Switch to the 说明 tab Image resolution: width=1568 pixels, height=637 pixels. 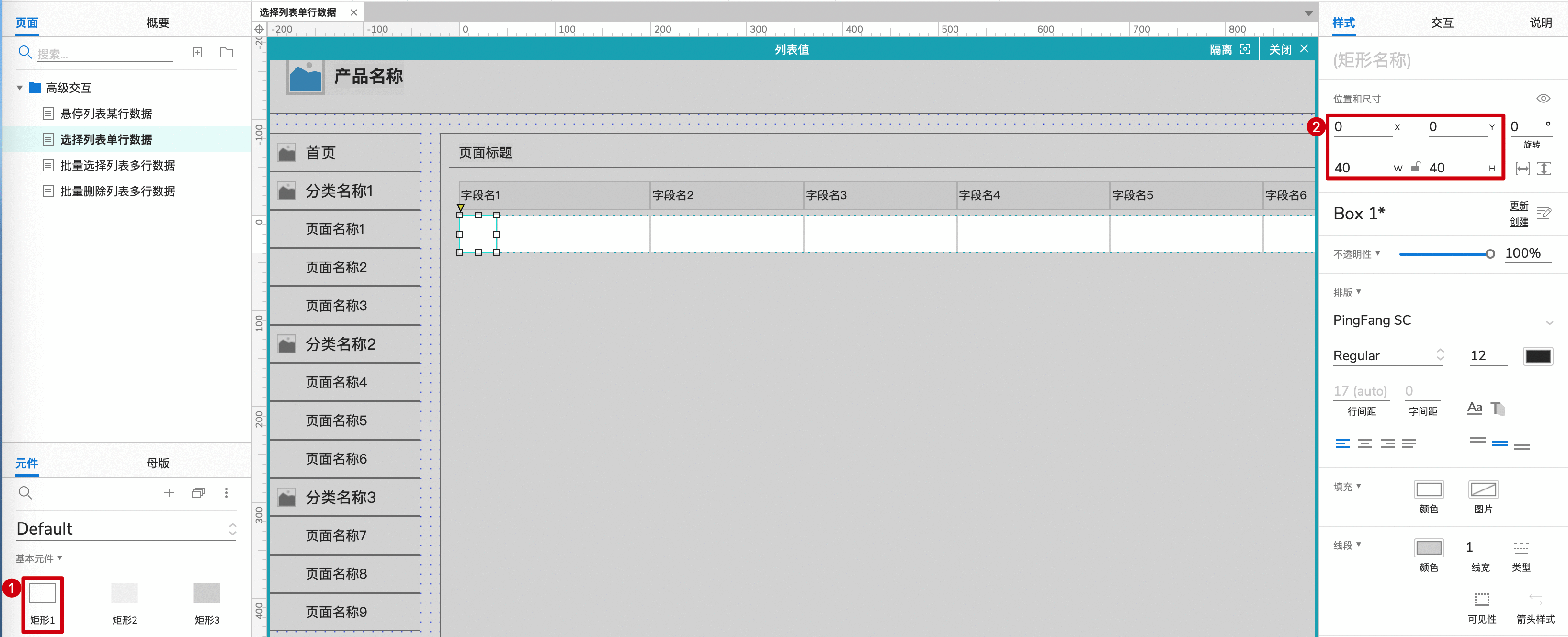click(x=1541, y=23)
